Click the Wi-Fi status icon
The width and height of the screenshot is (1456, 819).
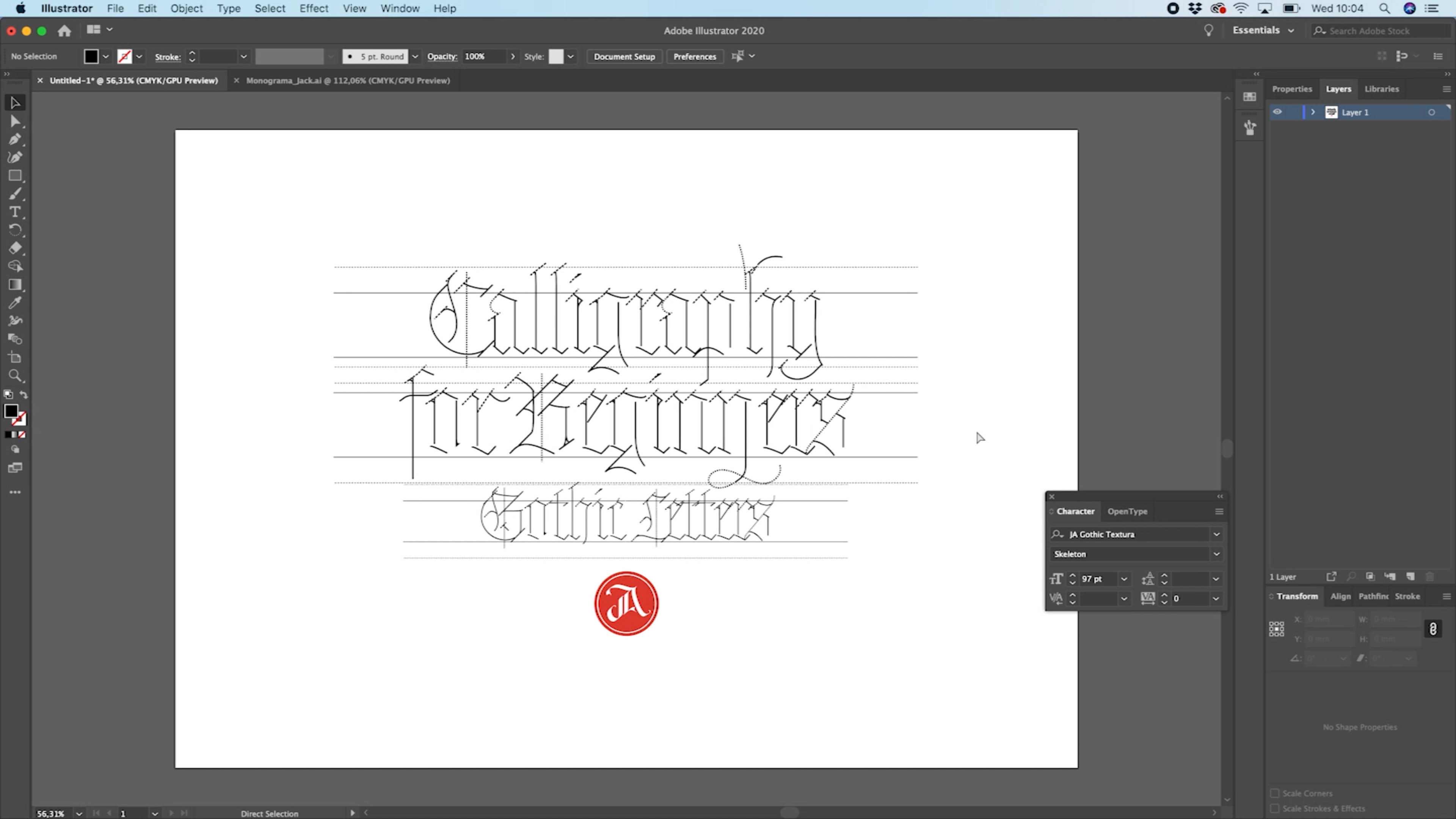tap(1241, 8)
